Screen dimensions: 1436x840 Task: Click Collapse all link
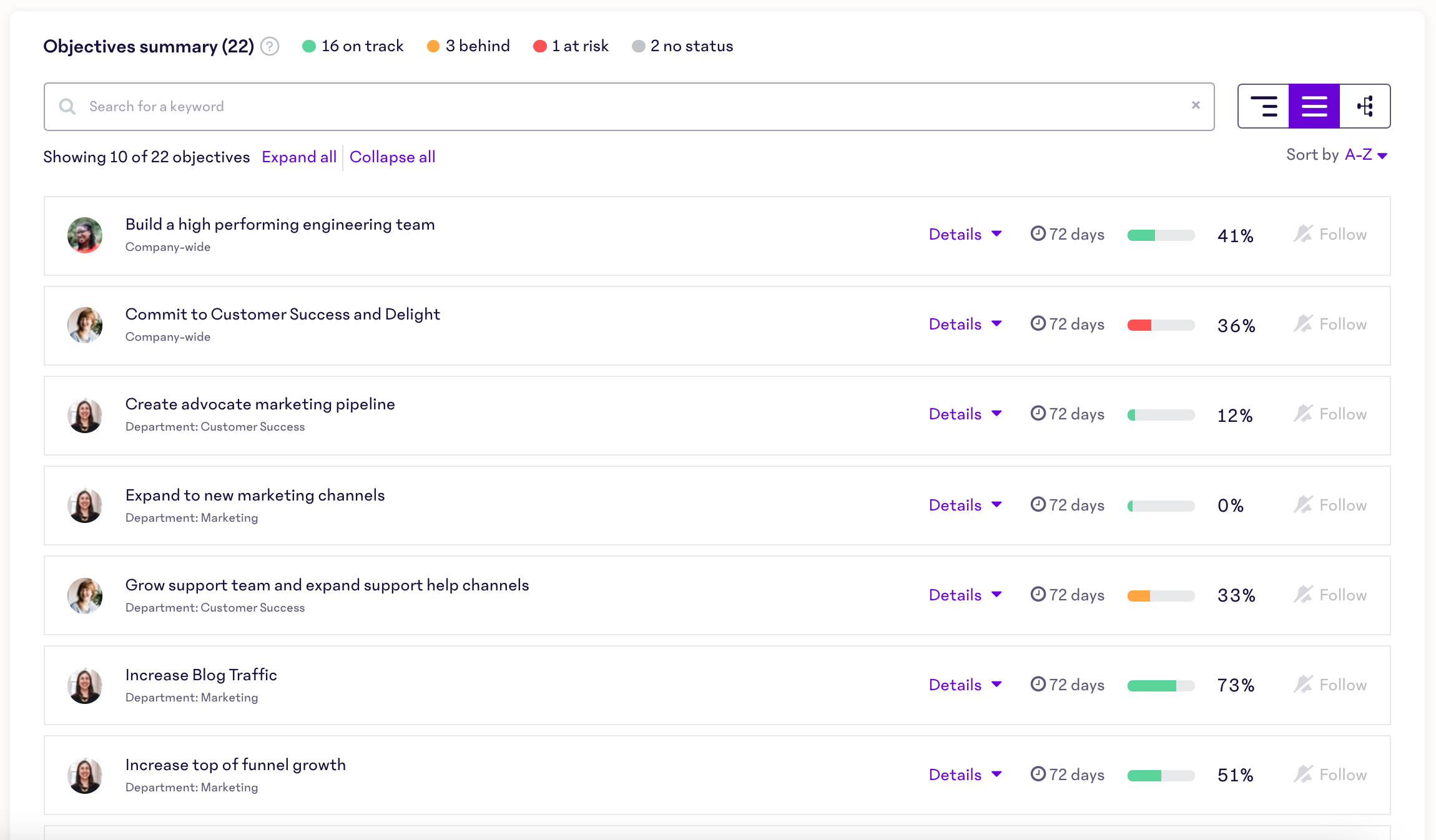[x=392, y=157]
